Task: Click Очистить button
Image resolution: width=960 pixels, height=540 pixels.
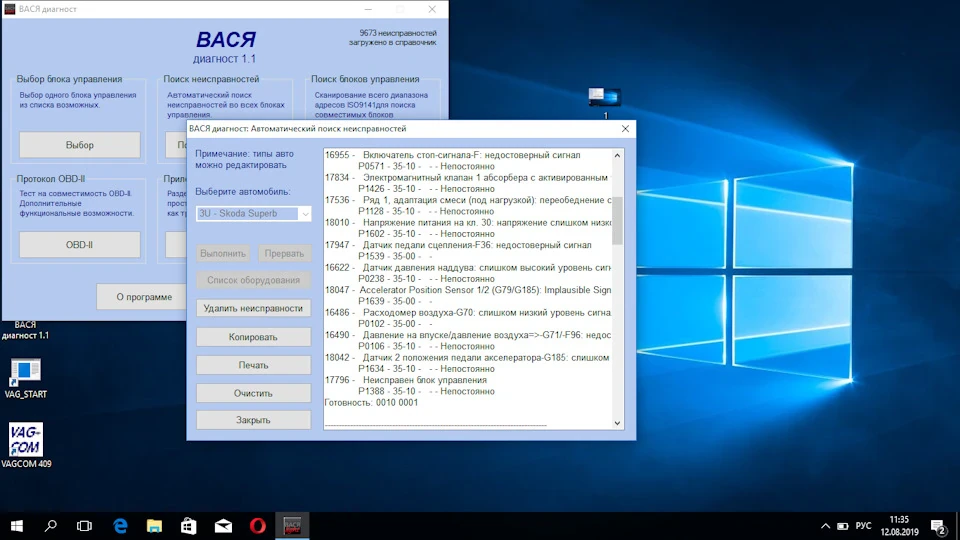Action: click(x=253, y=393)
